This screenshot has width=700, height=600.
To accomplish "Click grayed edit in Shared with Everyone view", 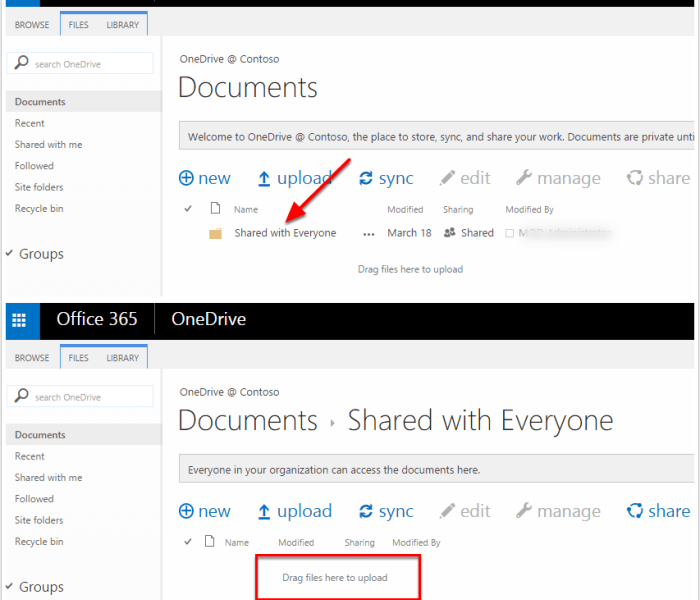I will point(465,511).
